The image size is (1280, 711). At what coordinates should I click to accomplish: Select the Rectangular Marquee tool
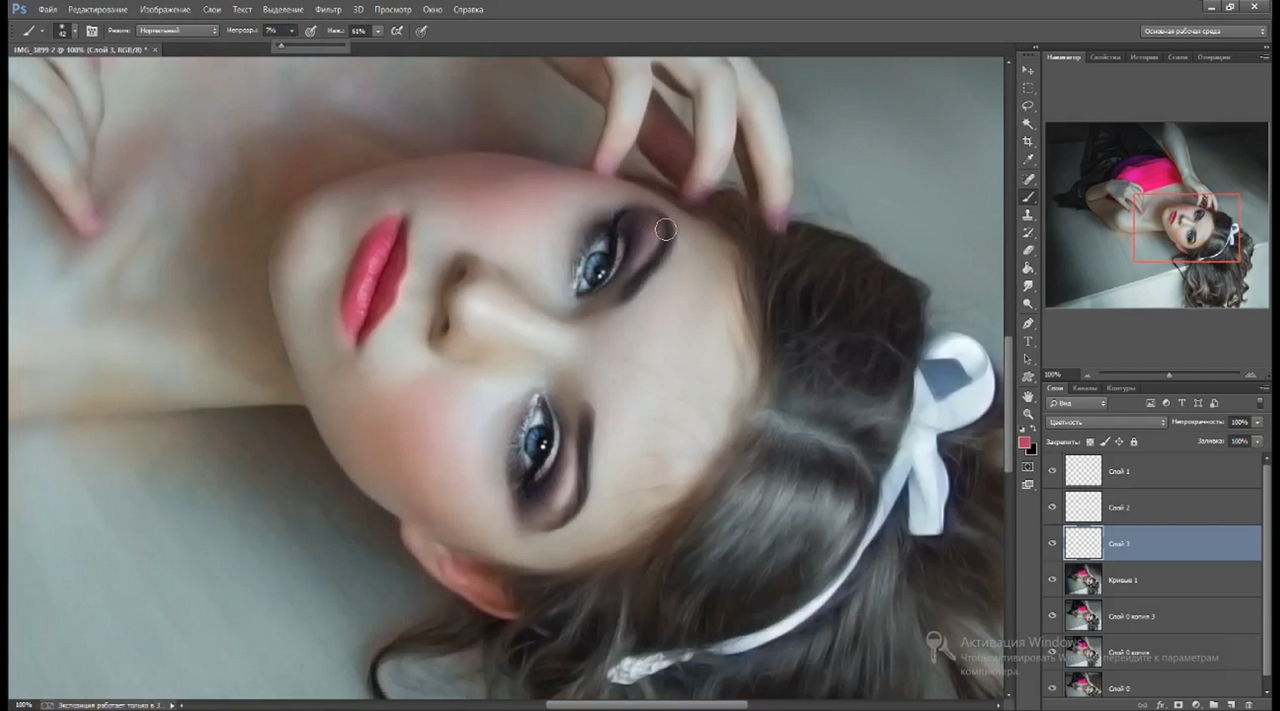1028,88
